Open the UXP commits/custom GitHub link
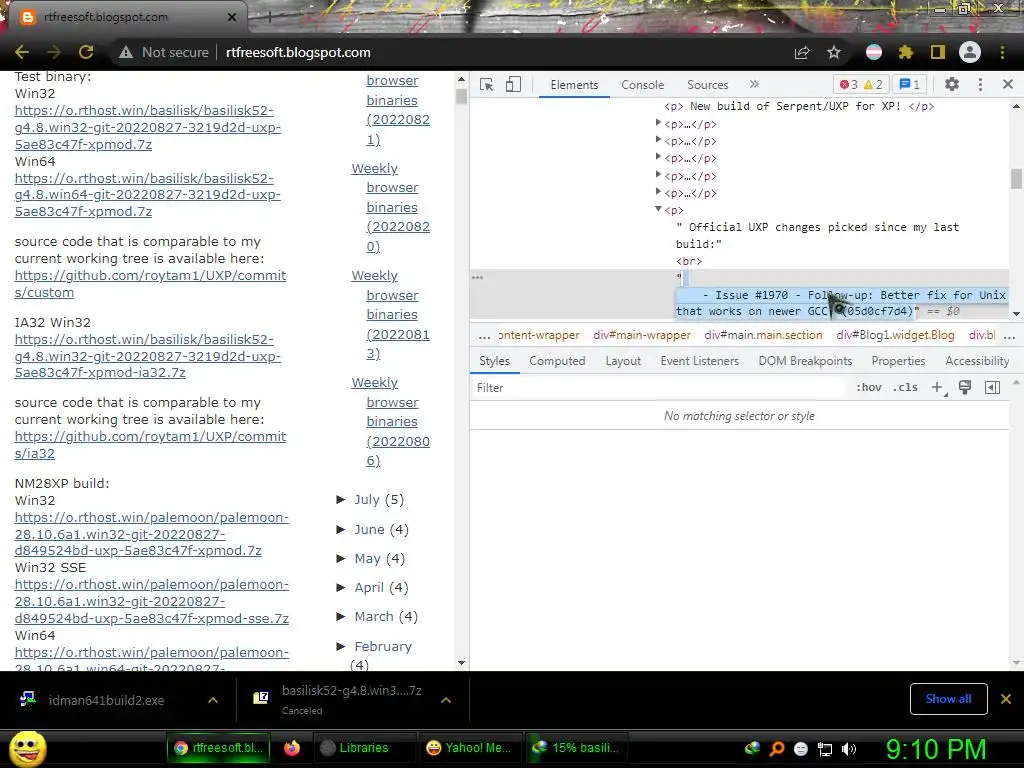Image resolution: width=1024 pixels, height=768 pixels. 150,283
